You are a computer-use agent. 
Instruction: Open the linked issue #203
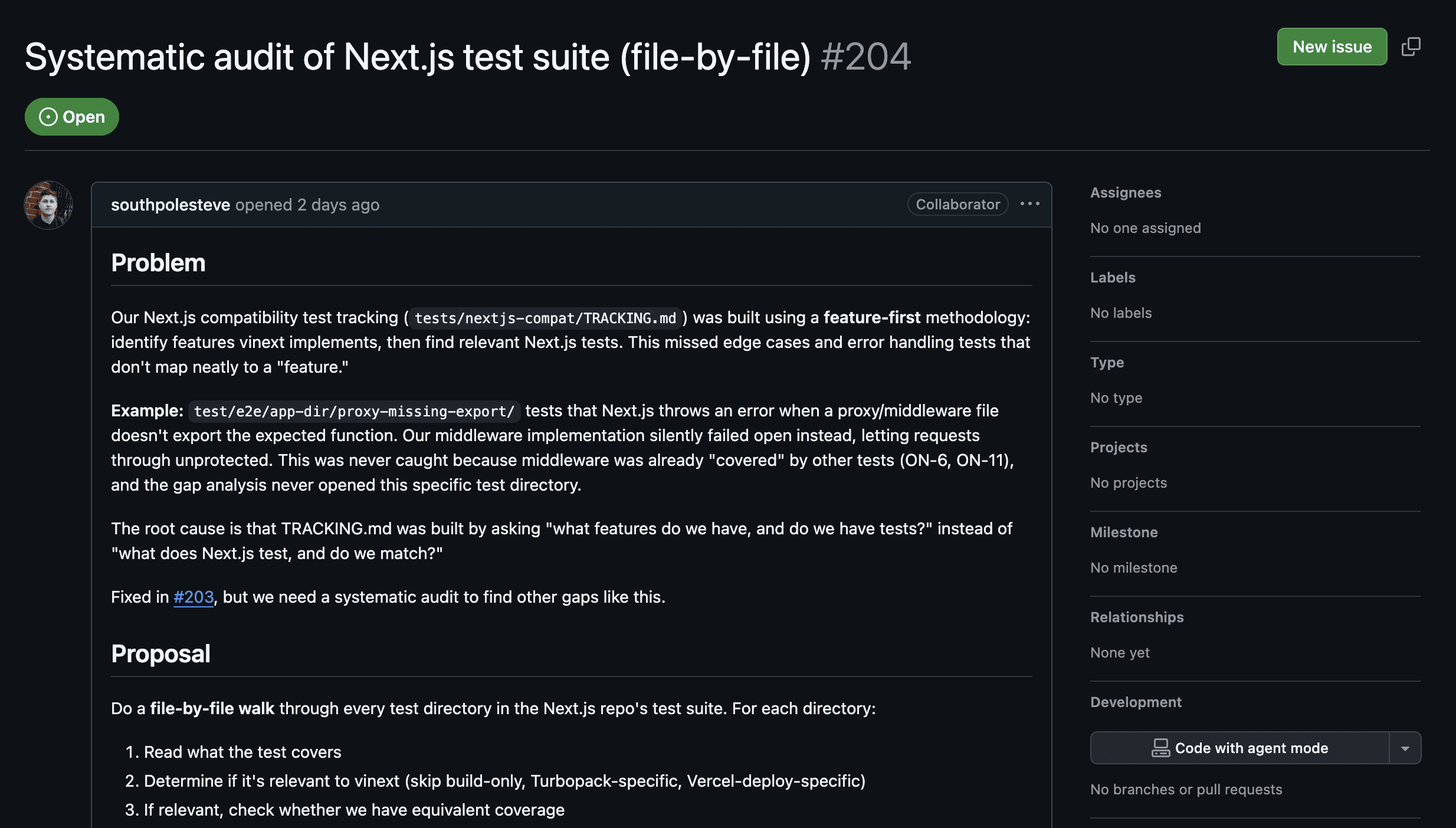(194, 597)
